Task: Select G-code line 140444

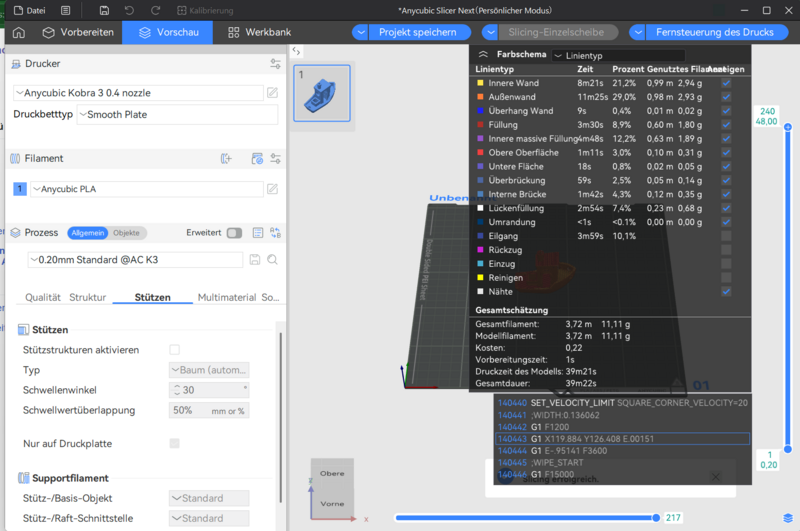Action: coord(622,451)
